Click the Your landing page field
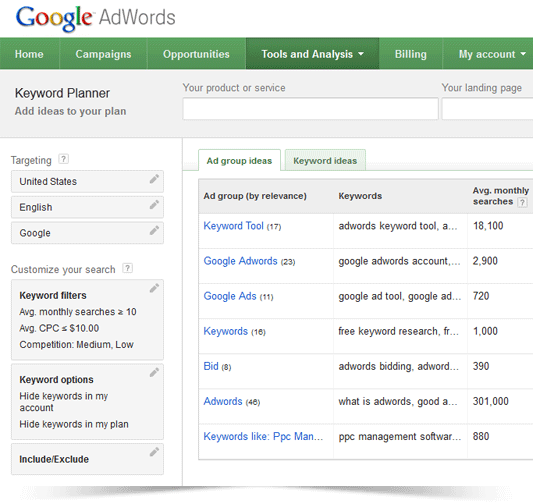 (x=487, y=109)
